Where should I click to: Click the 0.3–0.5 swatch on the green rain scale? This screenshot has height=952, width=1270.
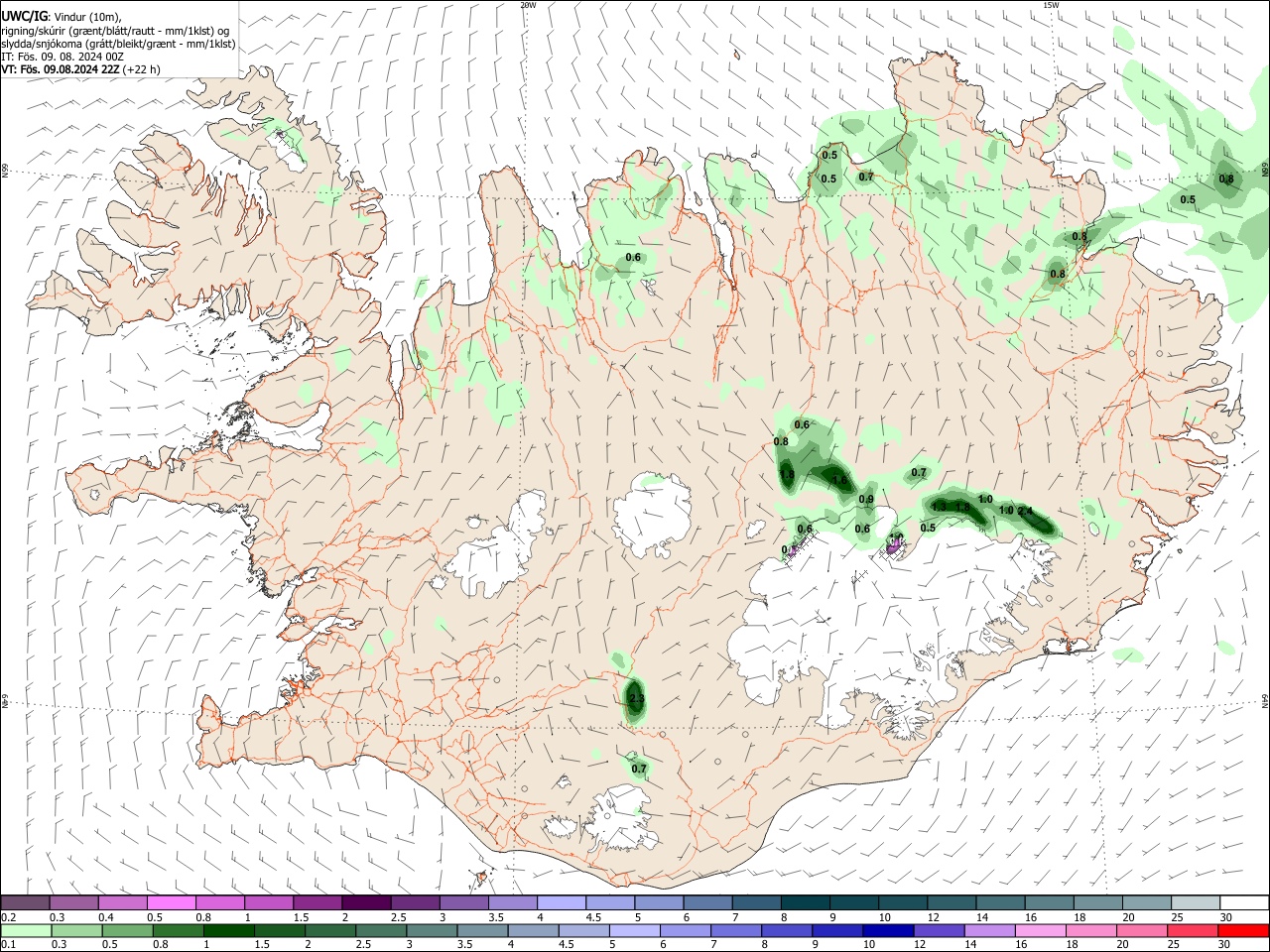tap(74, 930)
